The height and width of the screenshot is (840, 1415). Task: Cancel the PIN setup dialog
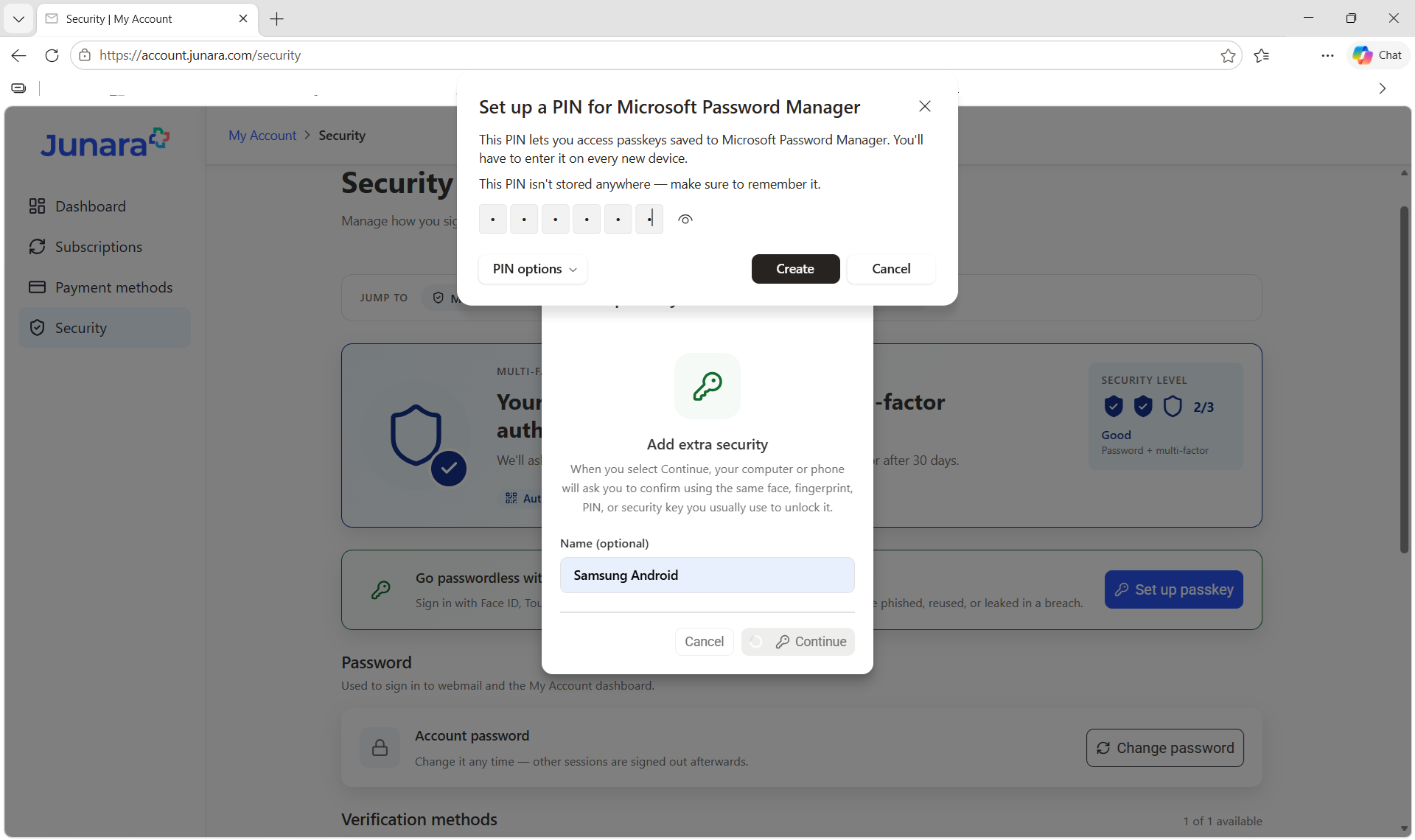[891, 269]
